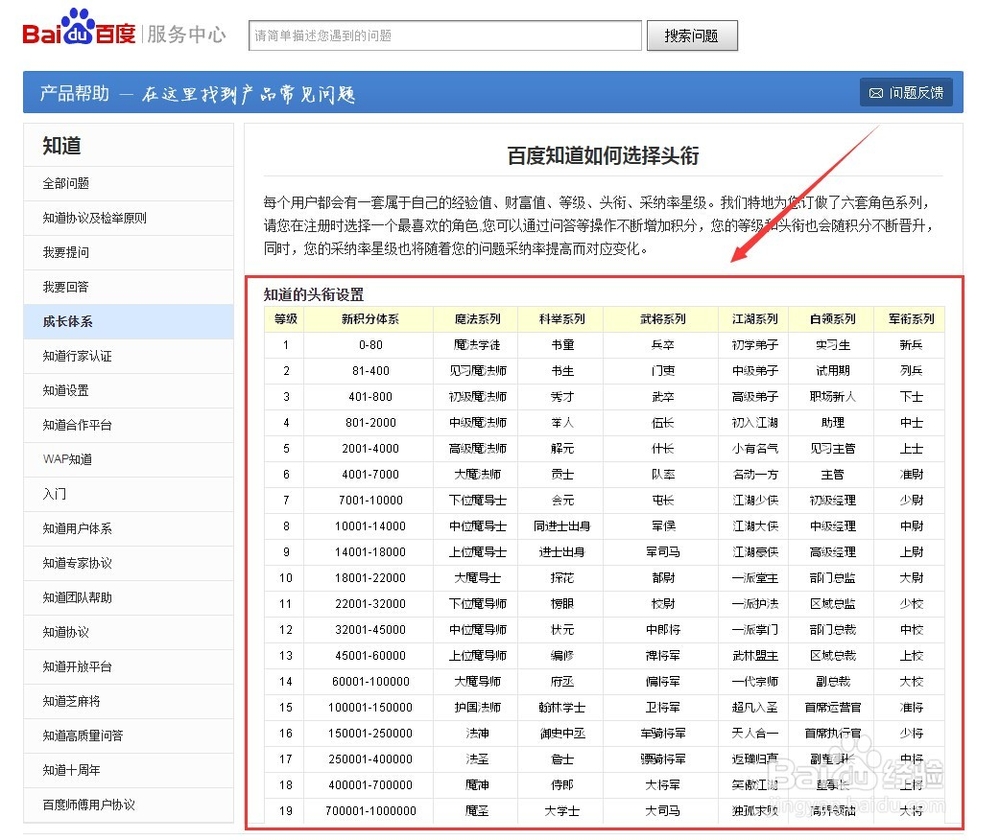
Task: Open 入门 sidebar item
Action: (x=129, y=494)
